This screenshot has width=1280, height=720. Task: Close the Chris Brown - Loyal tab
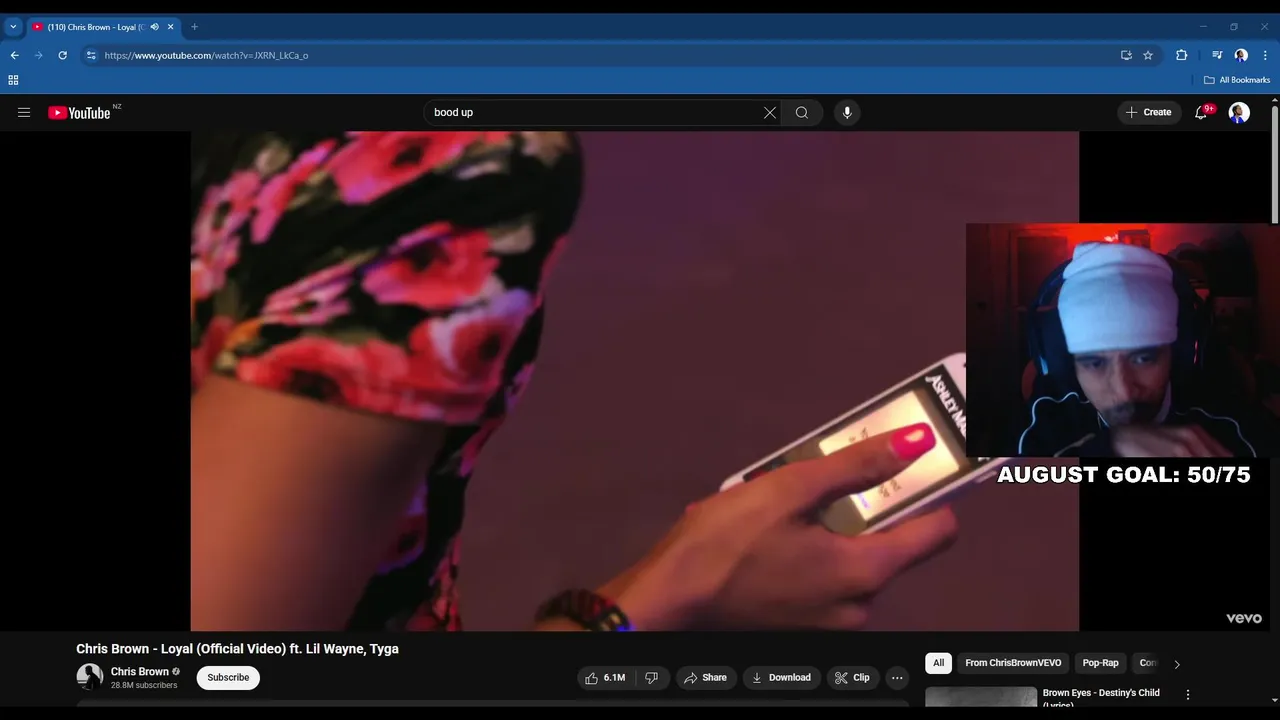tap(172, 27)
